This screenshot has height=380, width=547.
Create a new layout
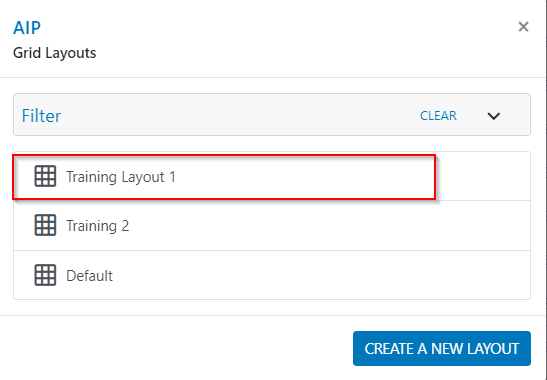point(442,349)
